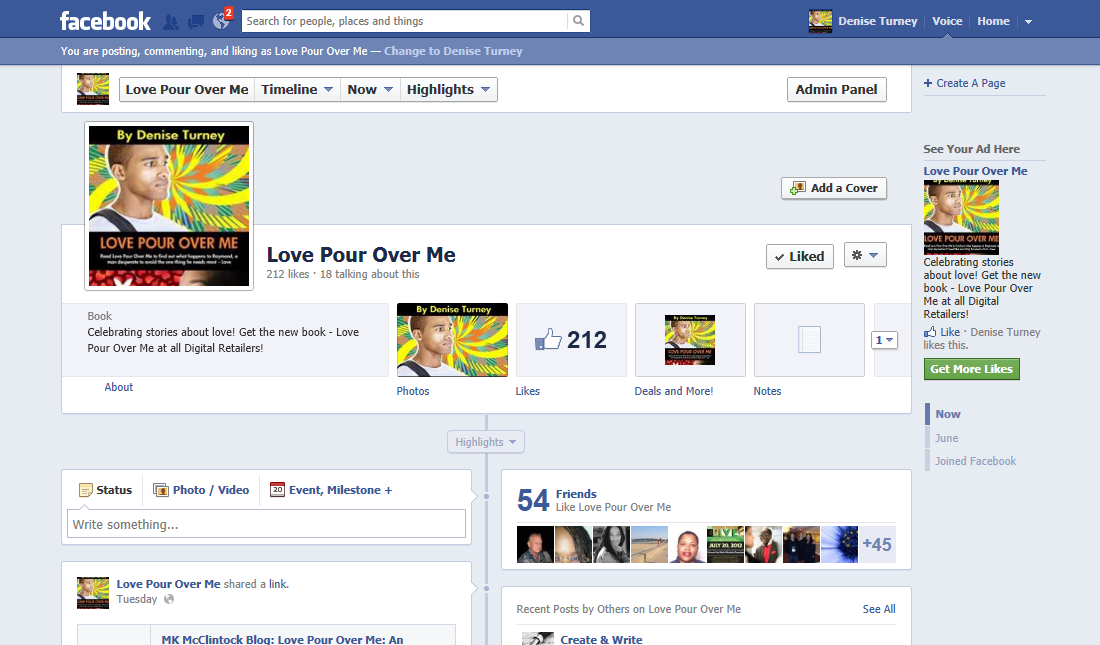This screenshot has width=1100, height=645.
Task: Open Deals and More! tile thumbnail
Action: 690,340
